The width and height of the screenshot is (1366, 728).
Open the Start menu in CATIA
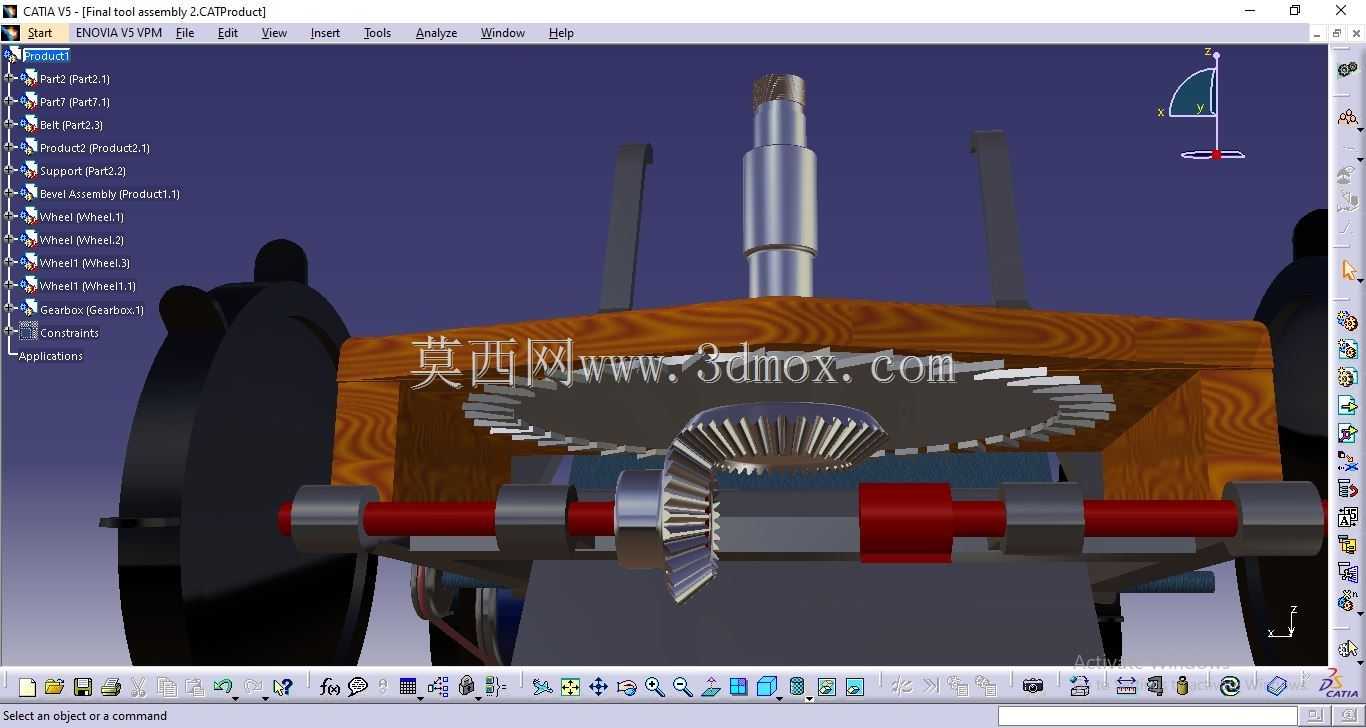(x=40, y=33)
